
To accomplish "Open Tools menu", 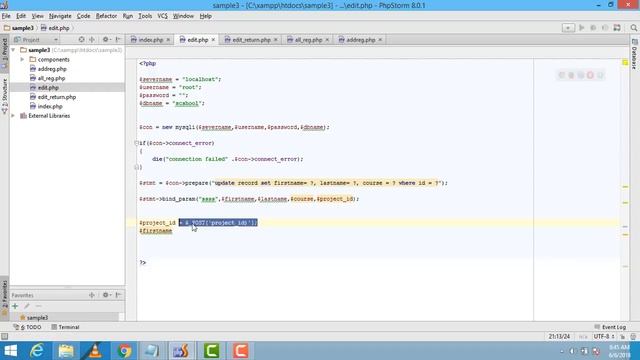I will [x=145, y=16].
